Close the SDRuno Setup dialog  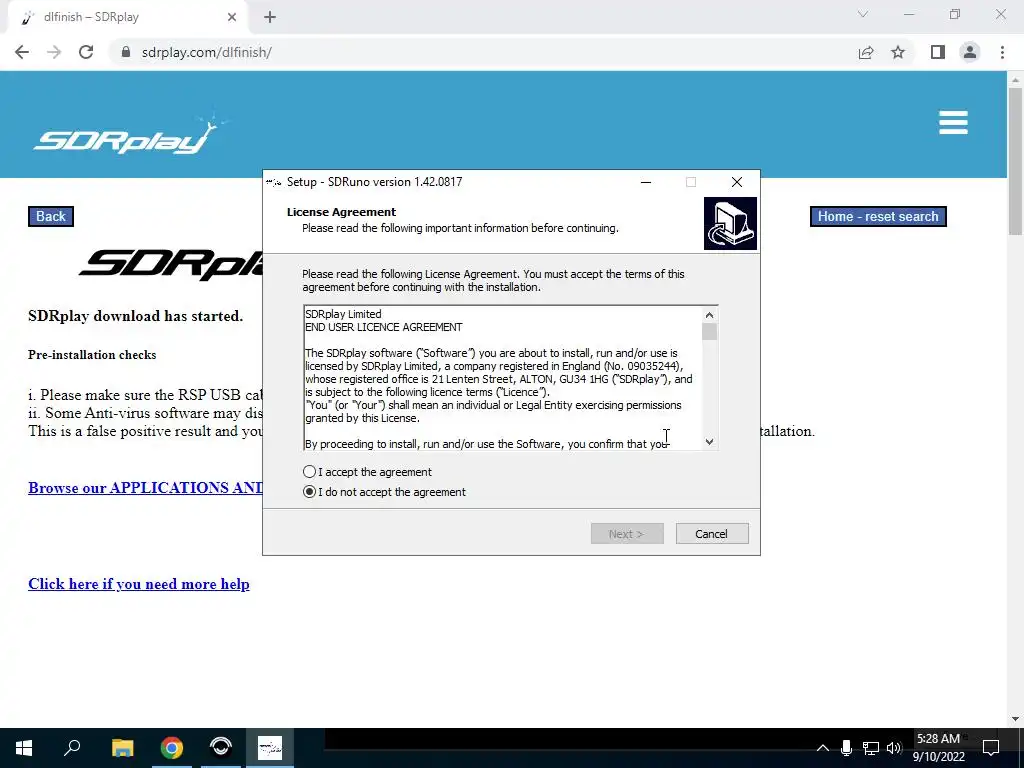point(737,182)
